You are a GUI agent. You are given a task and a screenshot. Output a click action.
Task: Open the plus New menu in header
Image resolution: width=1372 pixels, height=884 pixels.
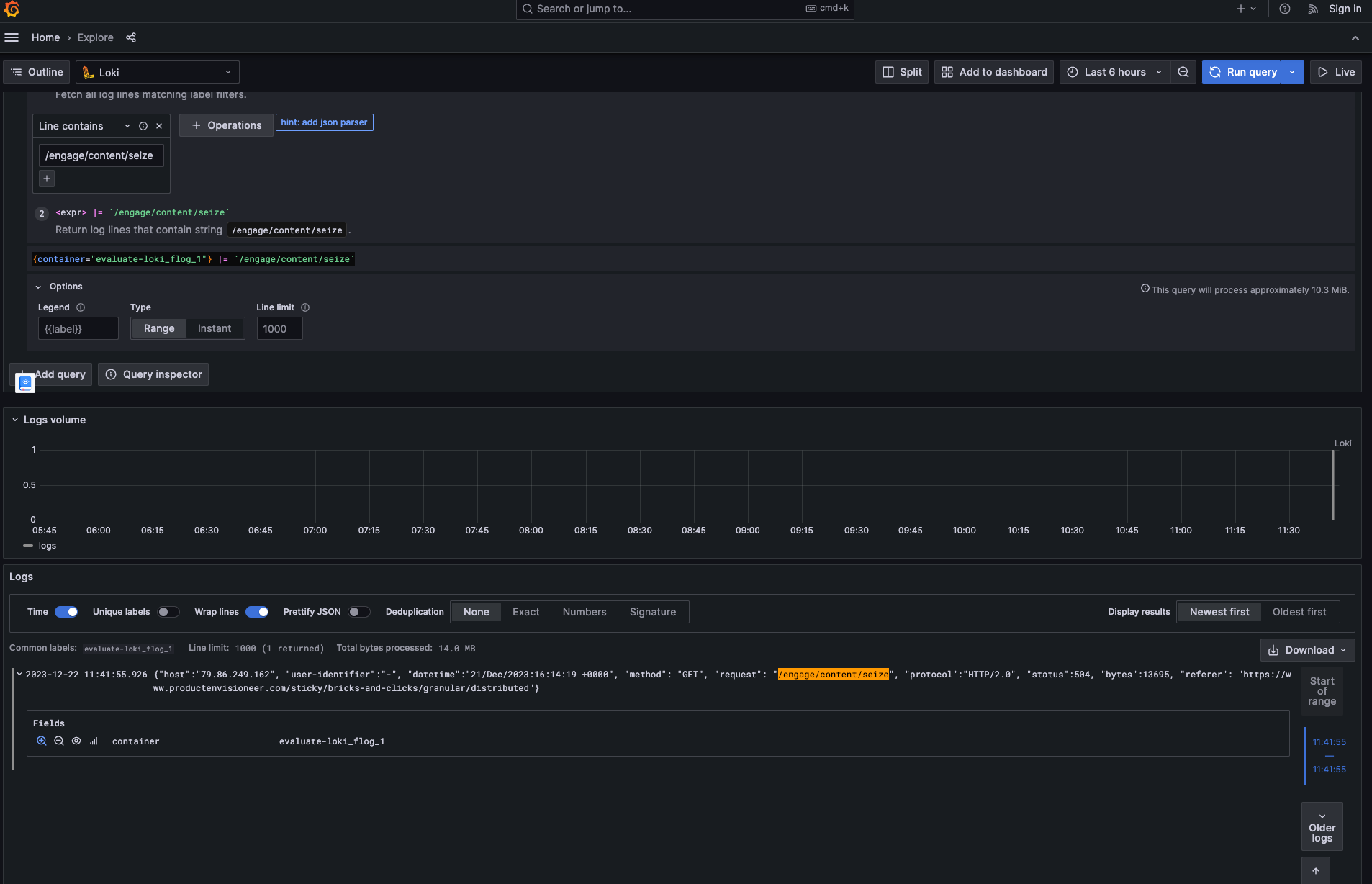pyautogui.click(x=1246, y=9)
